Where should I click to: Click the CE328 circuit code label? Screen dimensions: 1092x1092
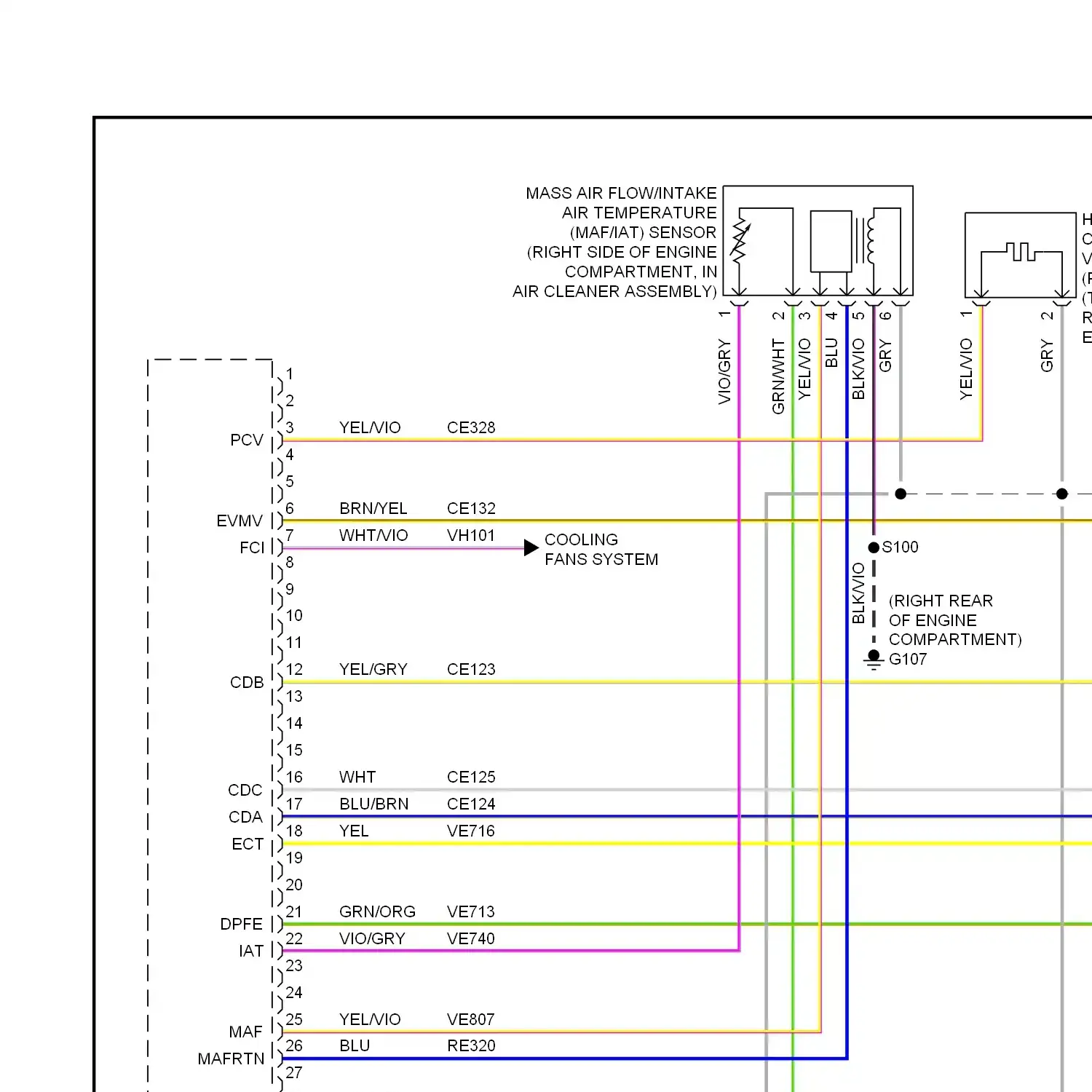[471, 427]
